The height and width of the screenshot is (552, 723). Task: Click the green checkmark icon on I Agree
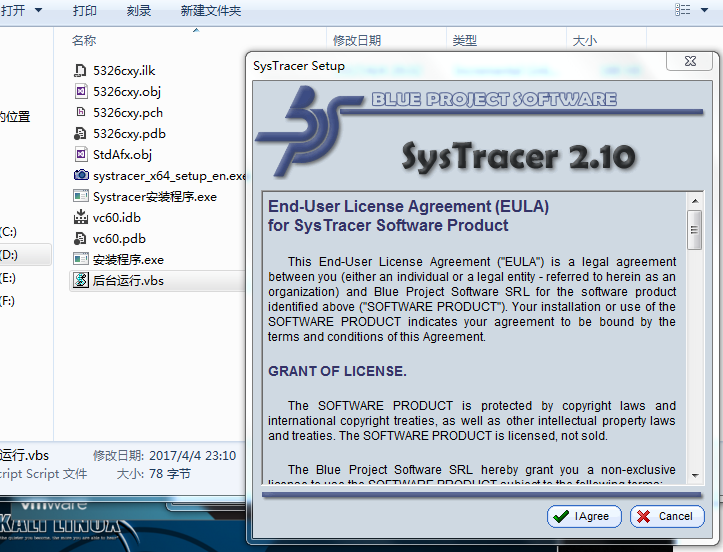click(561, 516)
